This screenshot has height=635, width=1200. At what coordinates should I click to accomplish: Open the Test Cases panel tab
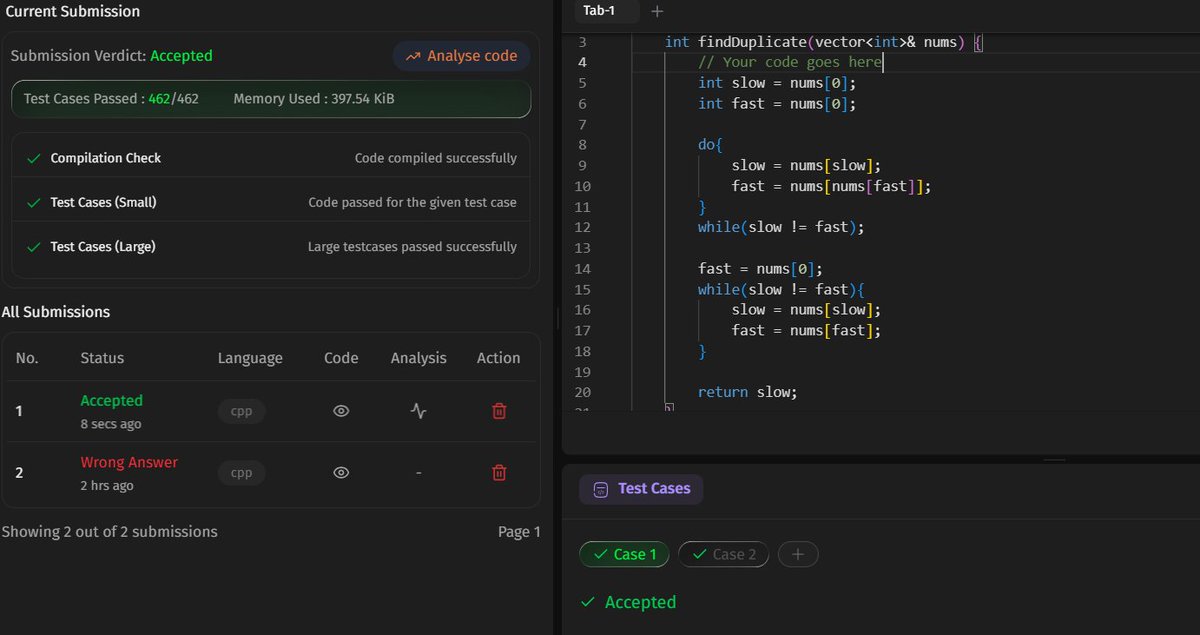(x=641, y=489)
